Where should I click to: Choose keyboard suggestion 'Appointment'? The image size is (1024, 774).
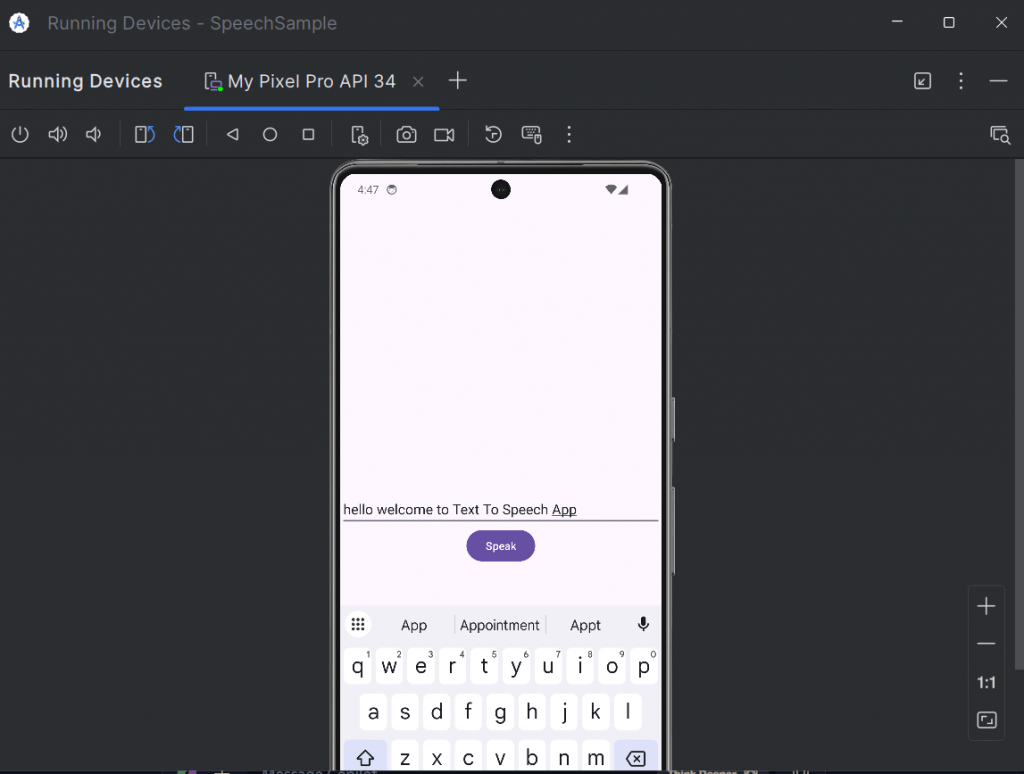coord(500,625)
